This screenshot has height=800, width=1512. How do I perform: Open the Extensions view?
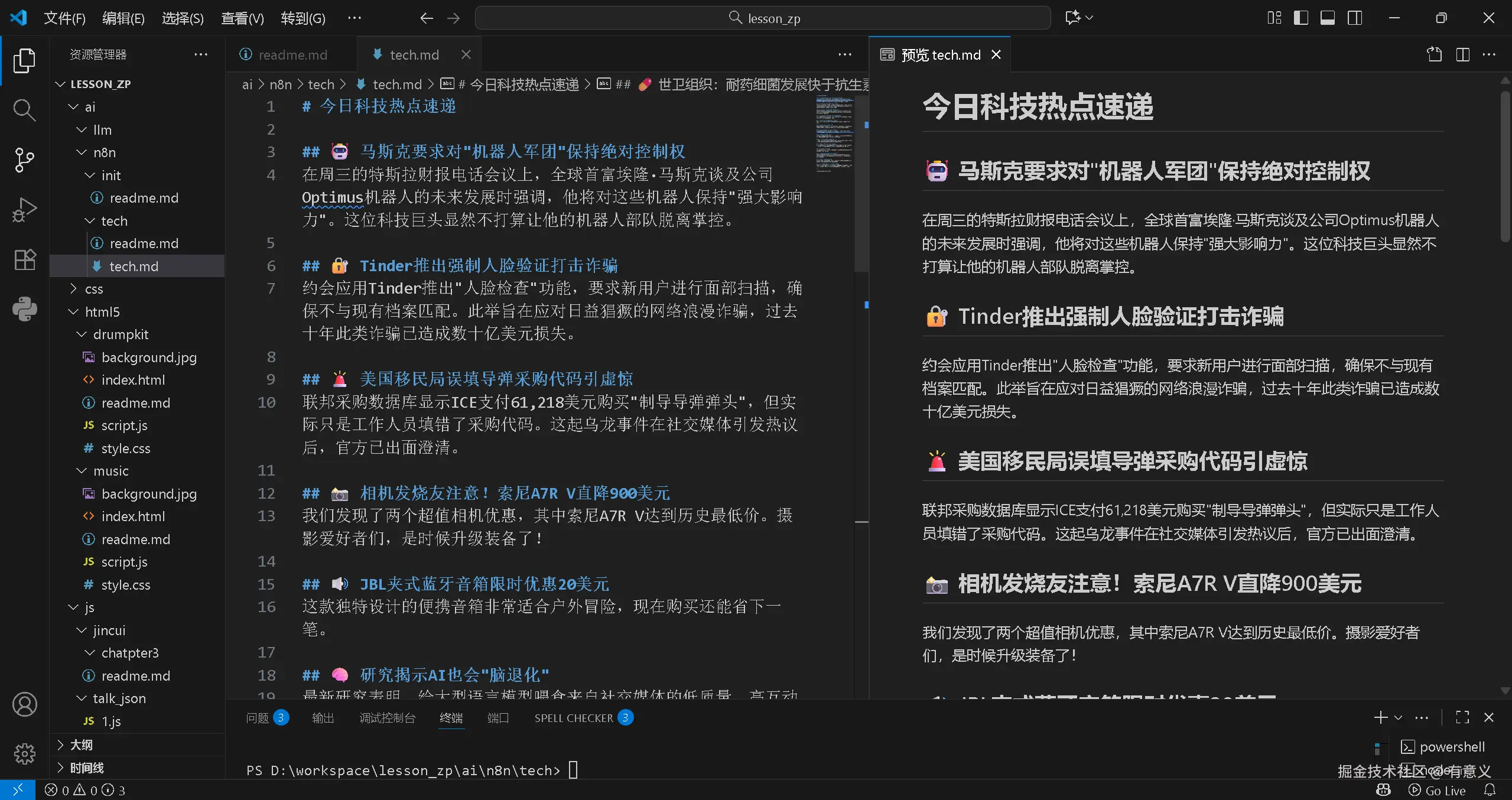tap(24, 259)
